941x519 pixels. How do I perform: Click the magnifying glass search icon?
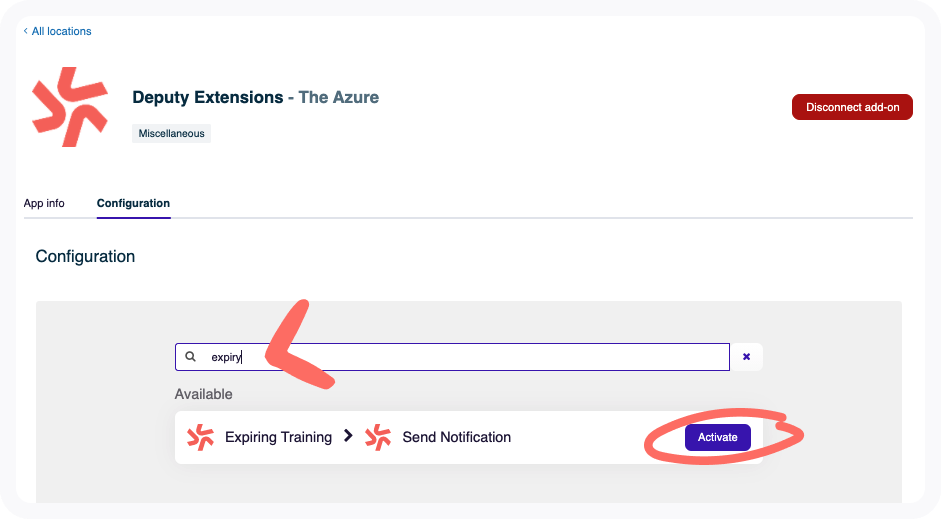pyautogui.click(x=190, y=356)
